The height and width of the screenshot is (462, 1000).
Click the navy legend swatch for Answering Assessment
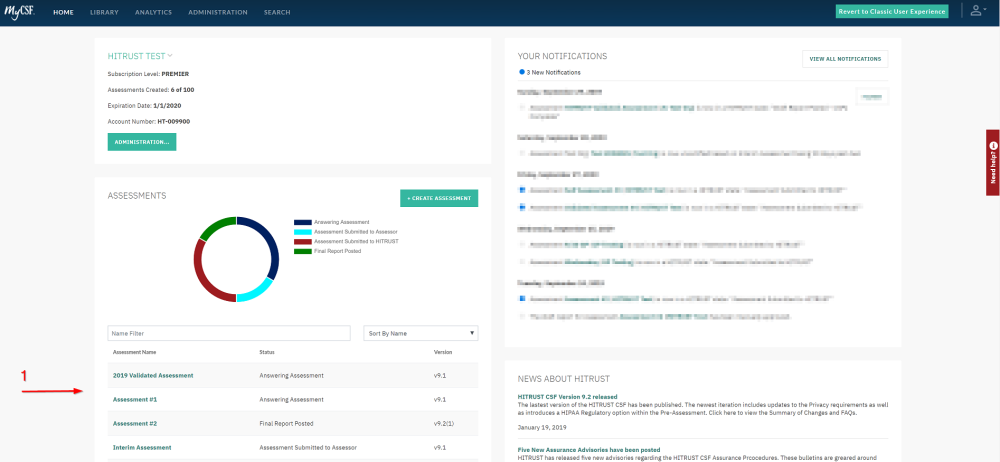[x=302, y=222]
